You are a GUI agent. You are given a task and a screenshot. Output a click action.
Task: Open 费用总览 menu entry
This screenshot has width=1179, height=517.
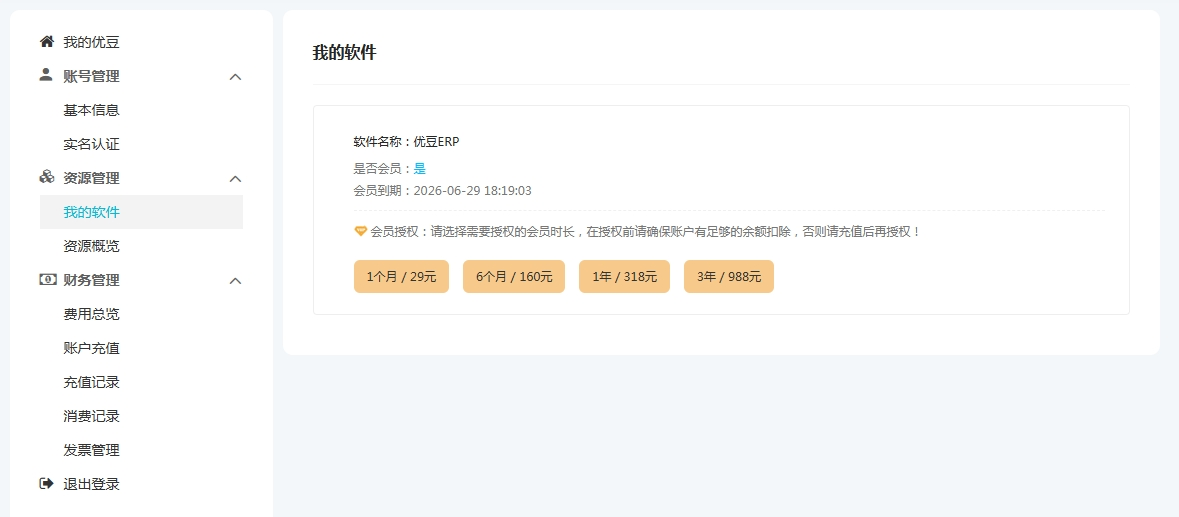(91, 314)
